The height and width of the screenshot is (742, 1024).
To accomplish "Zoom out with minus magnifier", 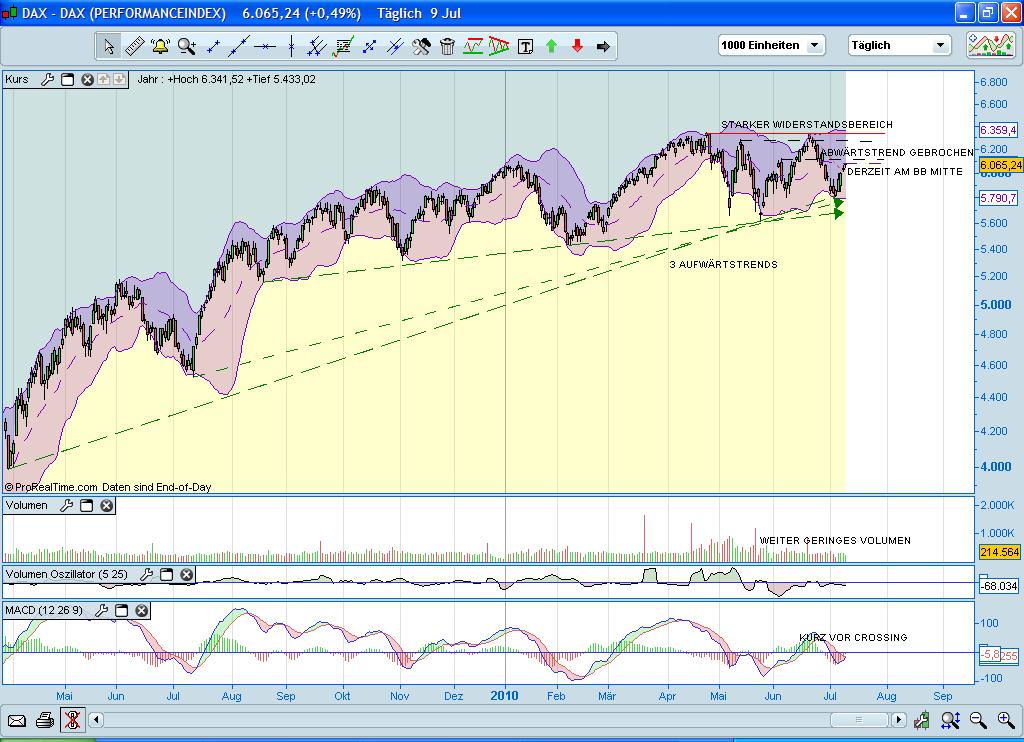I will [x=978, y=720].
